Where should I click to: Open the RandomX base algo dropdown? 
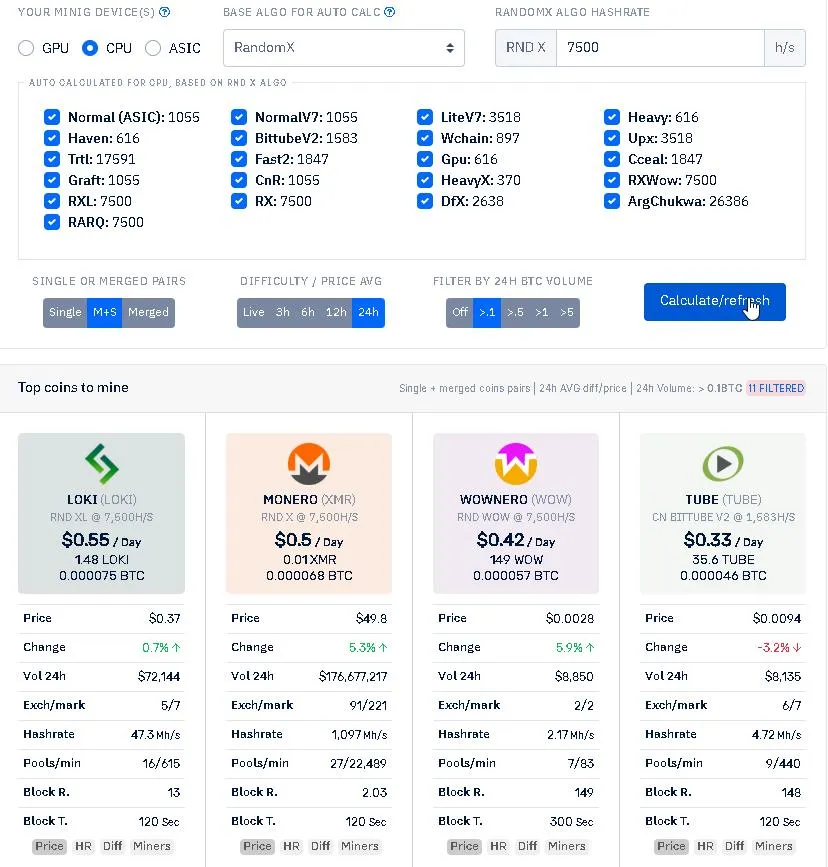[343, 48]
